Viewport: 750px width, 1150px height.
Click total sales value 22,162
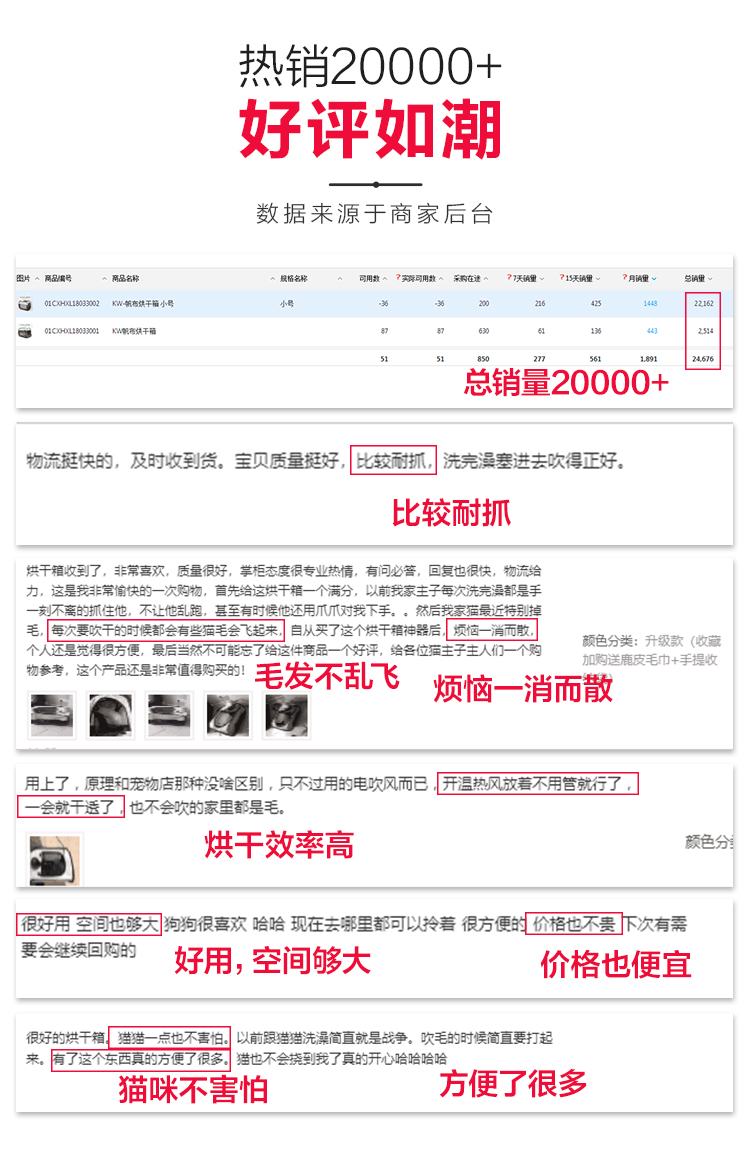point(703,304)
